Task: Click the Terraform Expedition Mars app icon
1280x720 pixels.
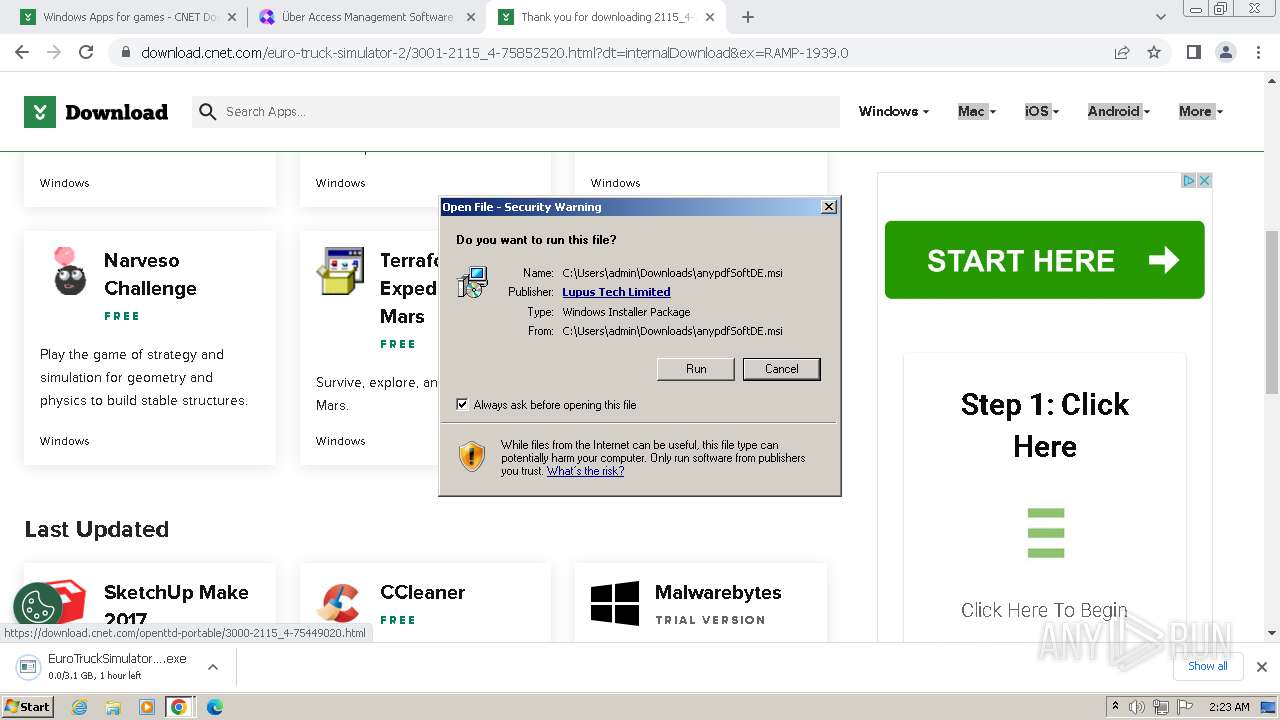Action: [x=339, y=271]
